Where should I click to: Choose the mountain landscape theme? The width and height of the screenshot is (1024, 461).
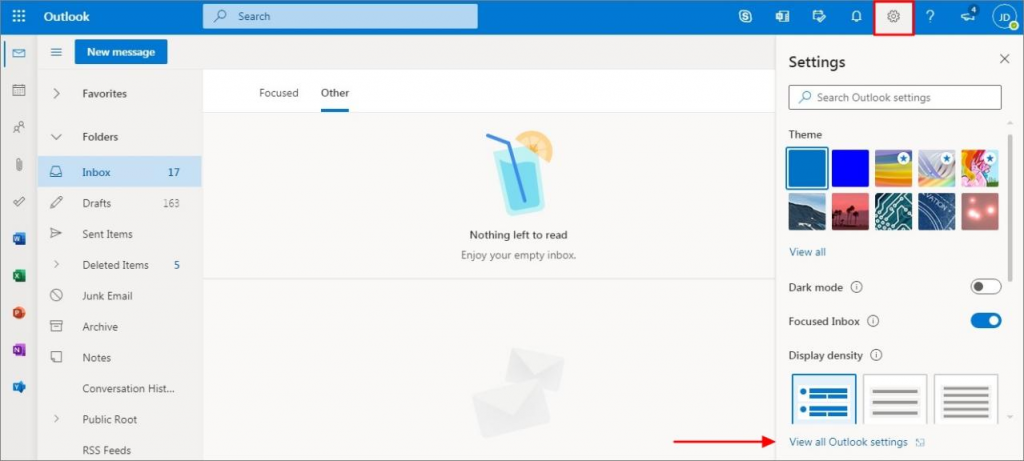click(807, 212)
